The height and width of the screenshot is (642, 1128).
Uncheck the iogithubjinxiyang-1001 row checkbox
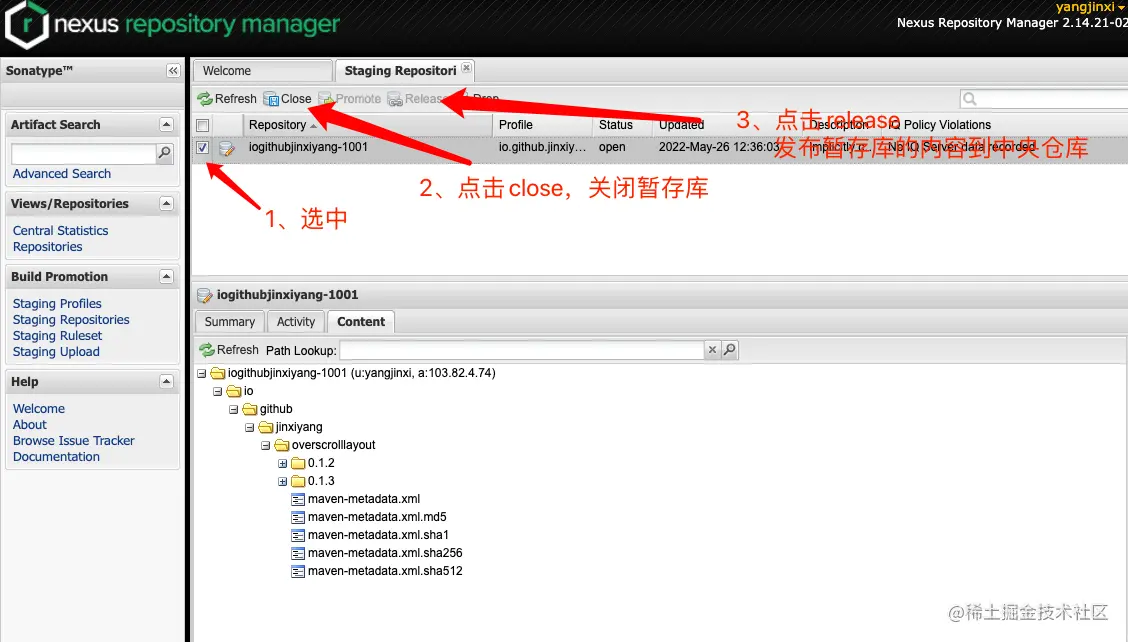pyautogui.click(x=203, y=148)
